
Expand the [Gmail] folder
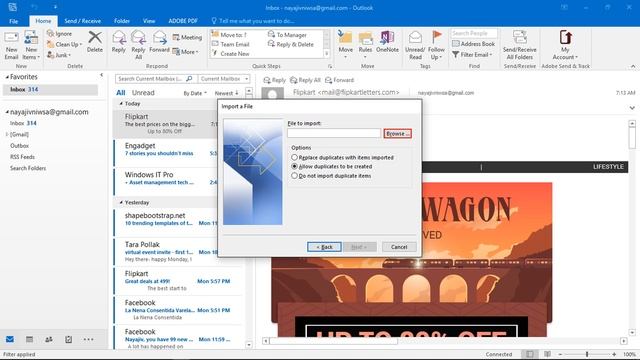[x=7, y=134]
